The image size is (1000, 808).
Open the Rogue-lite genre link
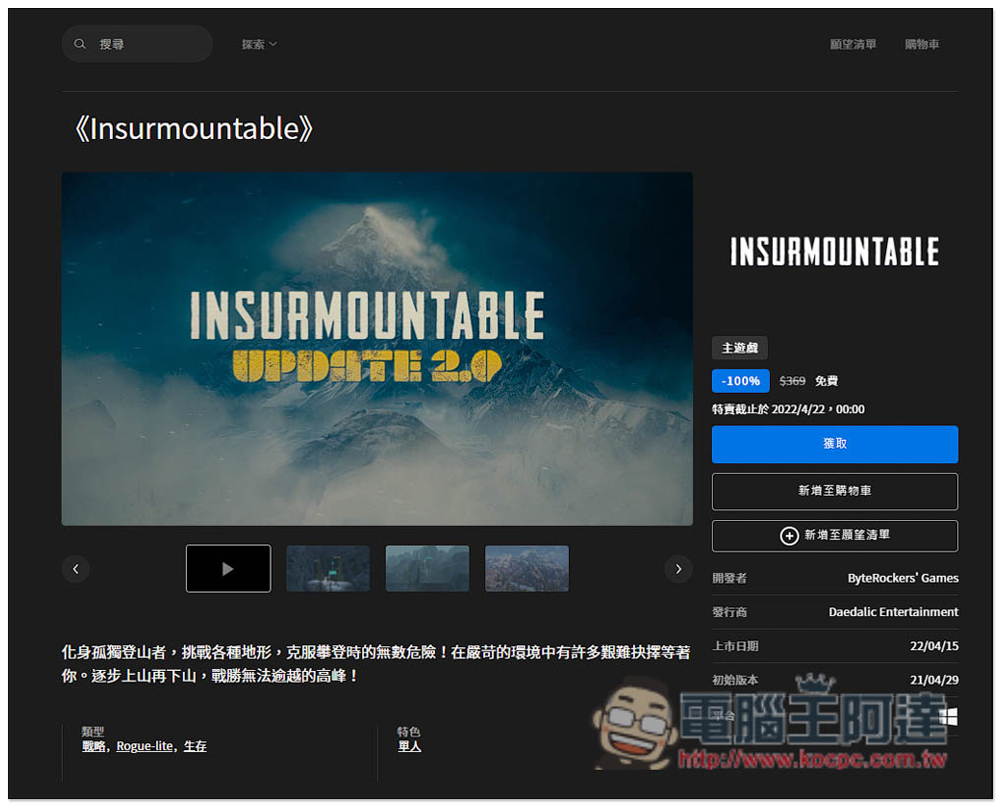[145, 746]
